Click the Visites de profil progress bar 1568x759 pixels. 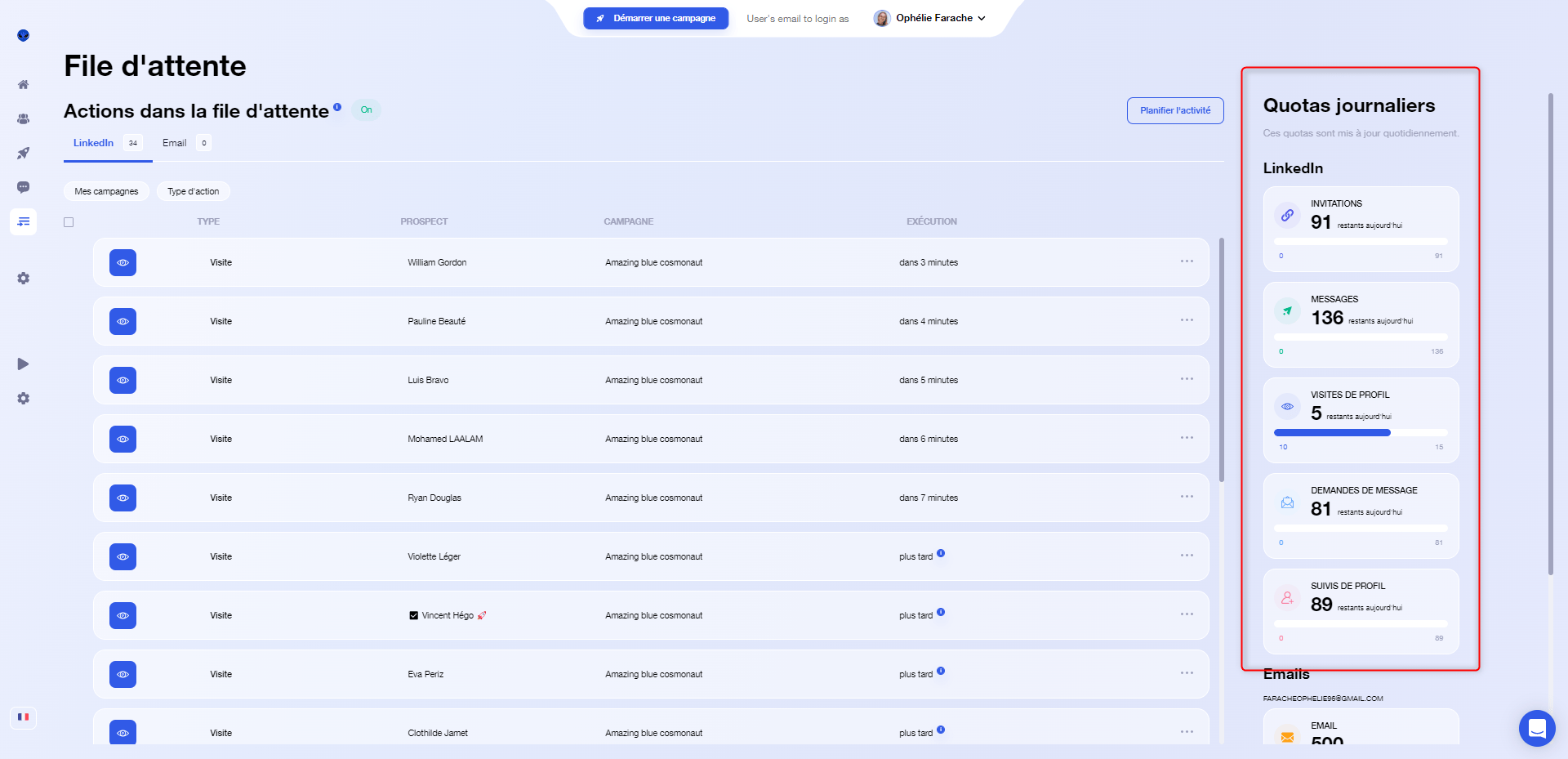tap(1361, 433)
